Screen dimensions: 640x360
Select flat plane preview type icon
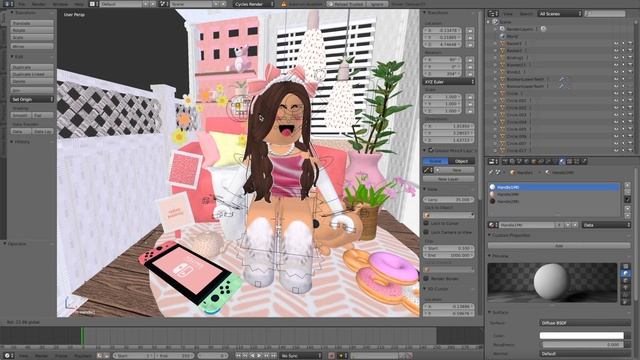coord(625,266)
